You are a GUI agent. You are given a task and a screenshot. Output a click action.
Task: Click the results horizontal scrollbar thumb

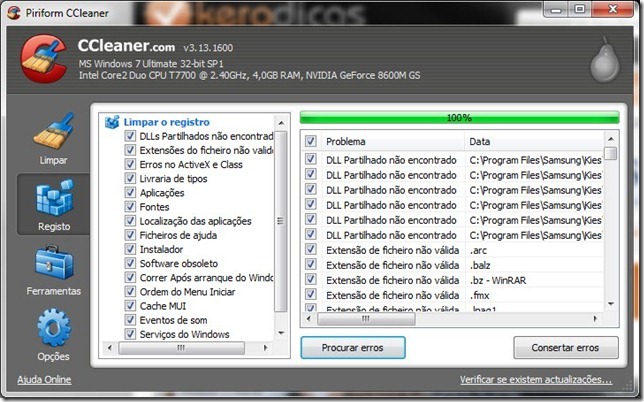tap(366, 319)
